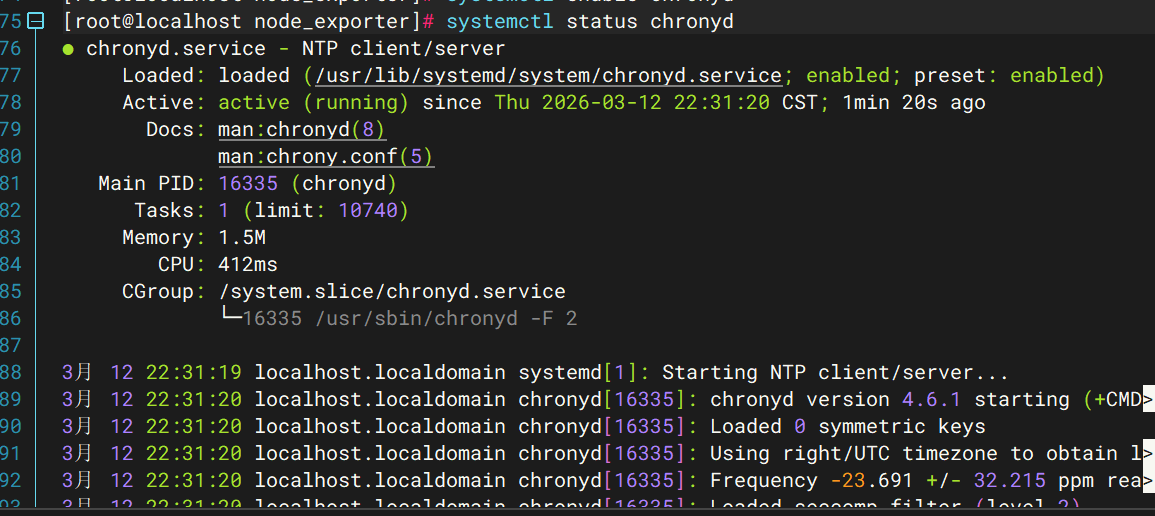Click the 'Thu 2026-03-12 22:31:20' timestamp
The width and height of the screenshot is (1155, 516).
[x=633, y=103]
